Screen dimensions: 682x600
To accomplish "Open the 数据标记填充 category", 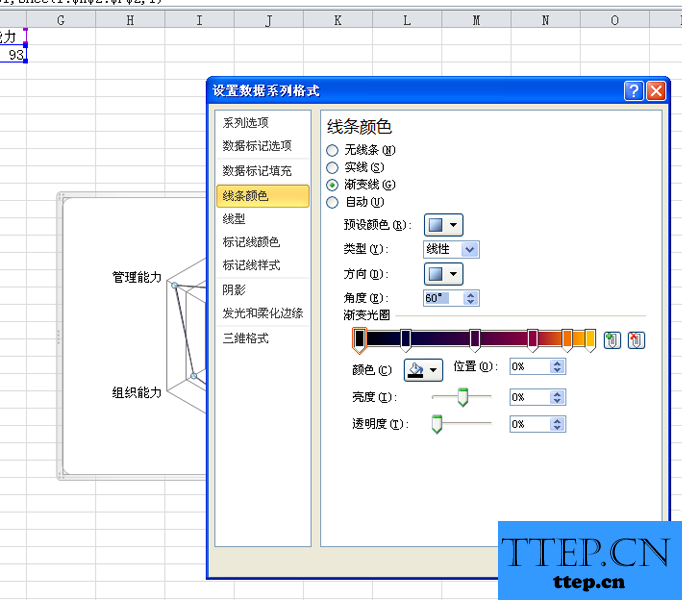I will pyautogui.click(x=263, y=171).
